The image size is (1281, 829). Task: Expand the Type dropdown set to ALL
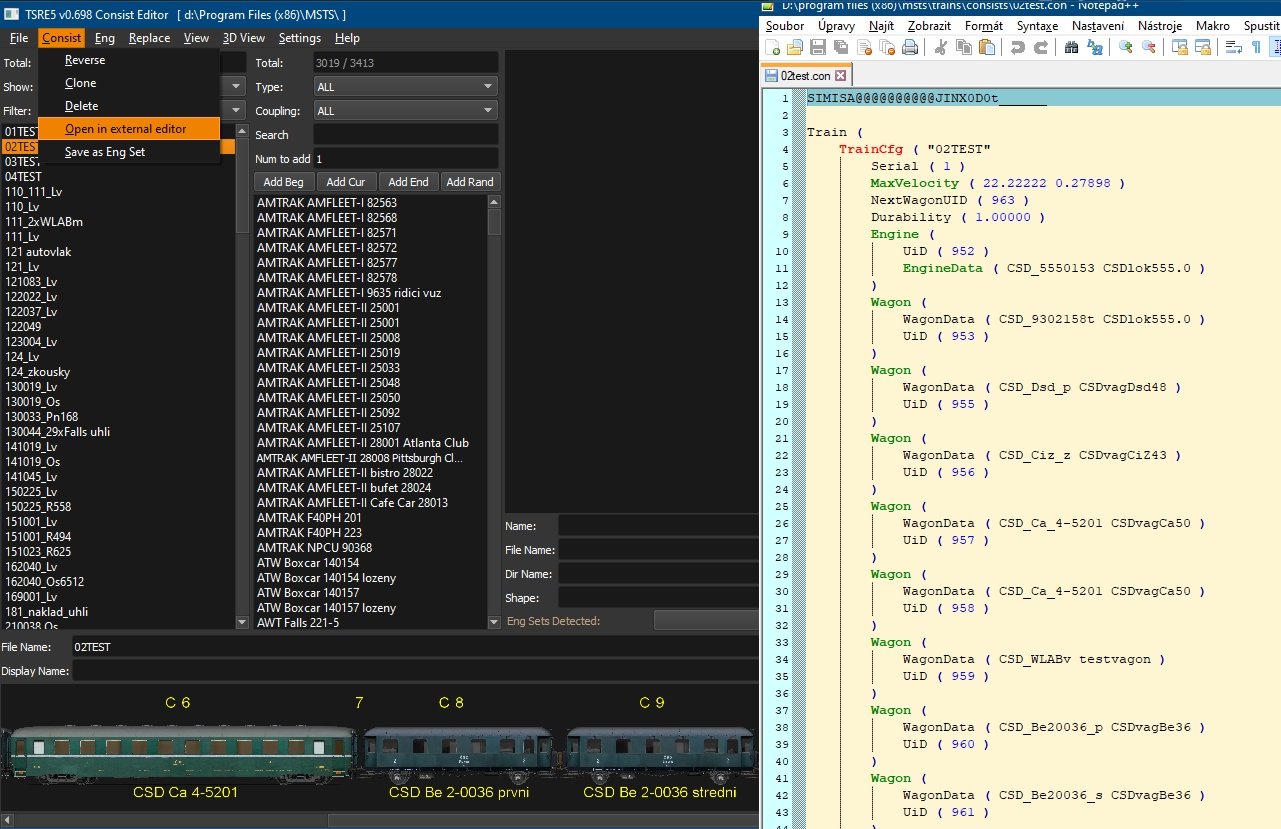(405, 87)
